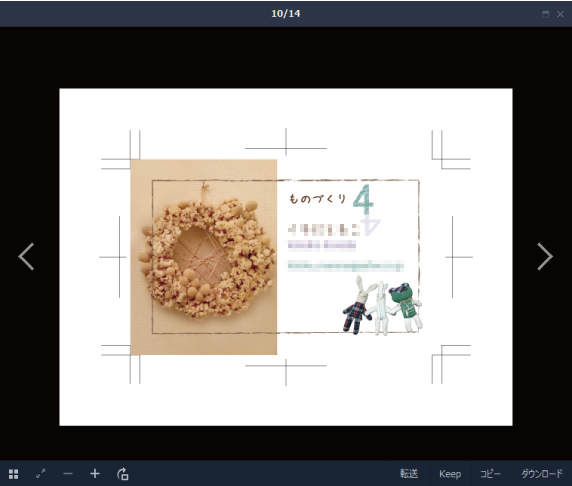Maximize the viewer window
The image size is (572, 486).
pos(546,14)
